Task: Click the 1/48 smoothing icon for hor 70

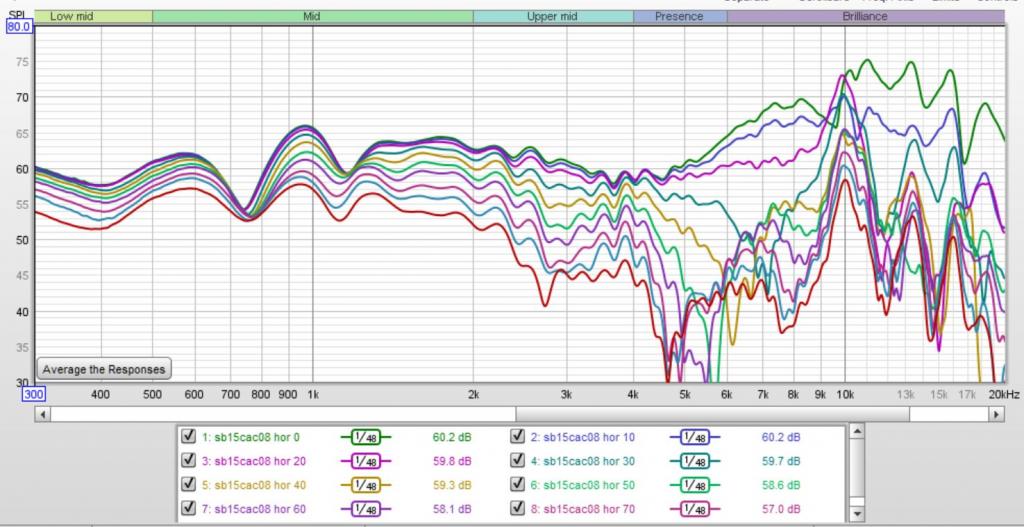Action: tap(695, 509)
